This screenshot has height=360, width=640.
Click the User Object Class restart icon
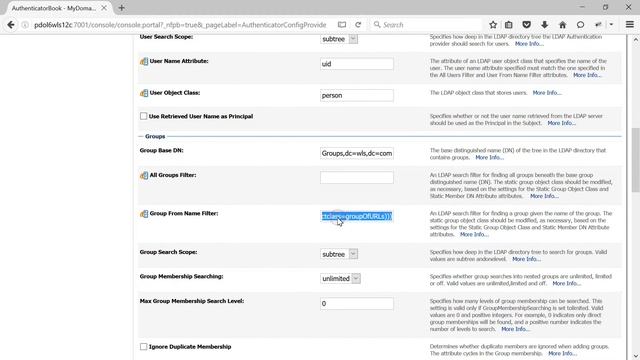144,93
